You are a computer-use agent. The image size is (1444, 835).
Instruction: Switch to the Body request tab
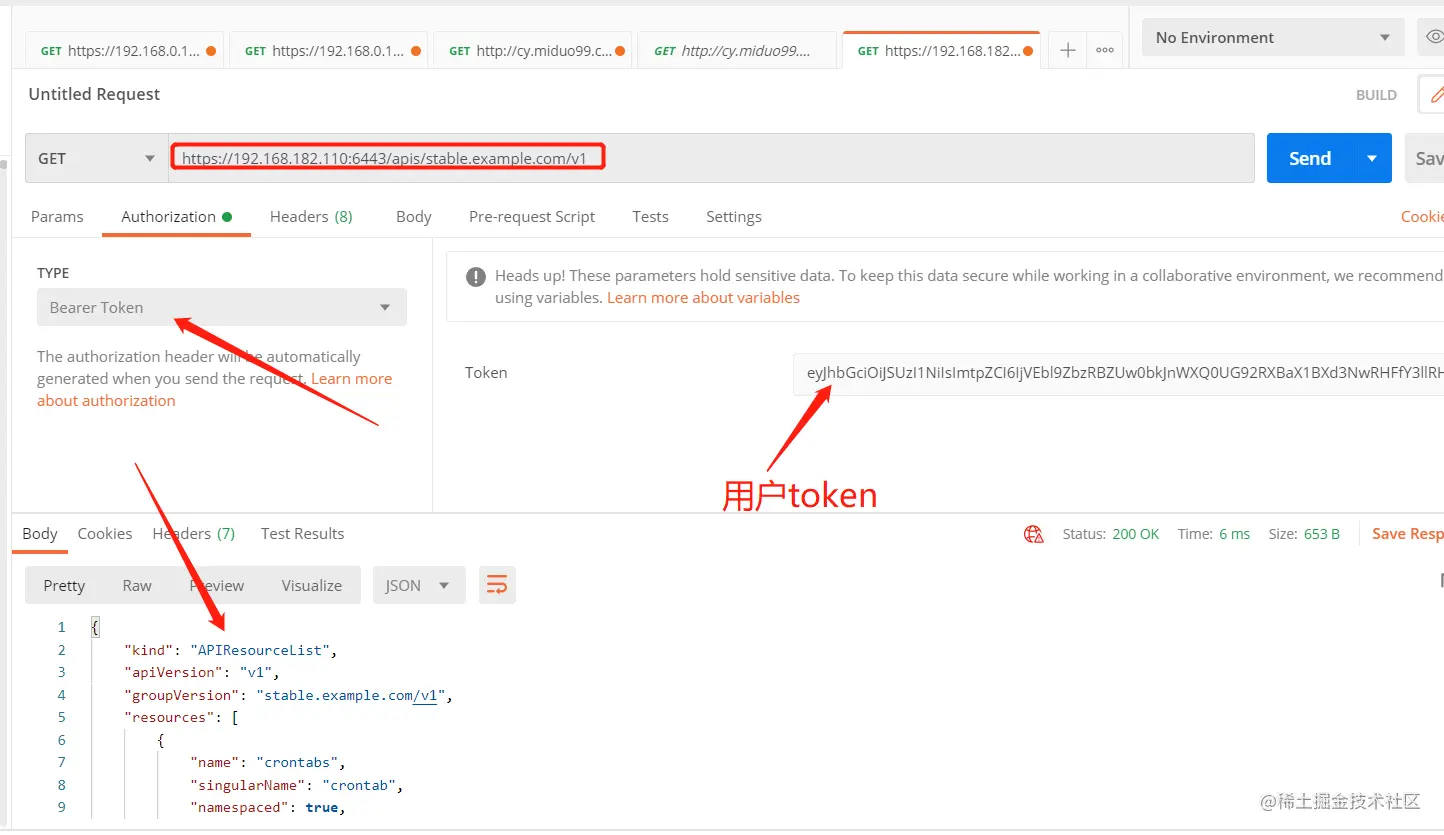coord(413,216)
